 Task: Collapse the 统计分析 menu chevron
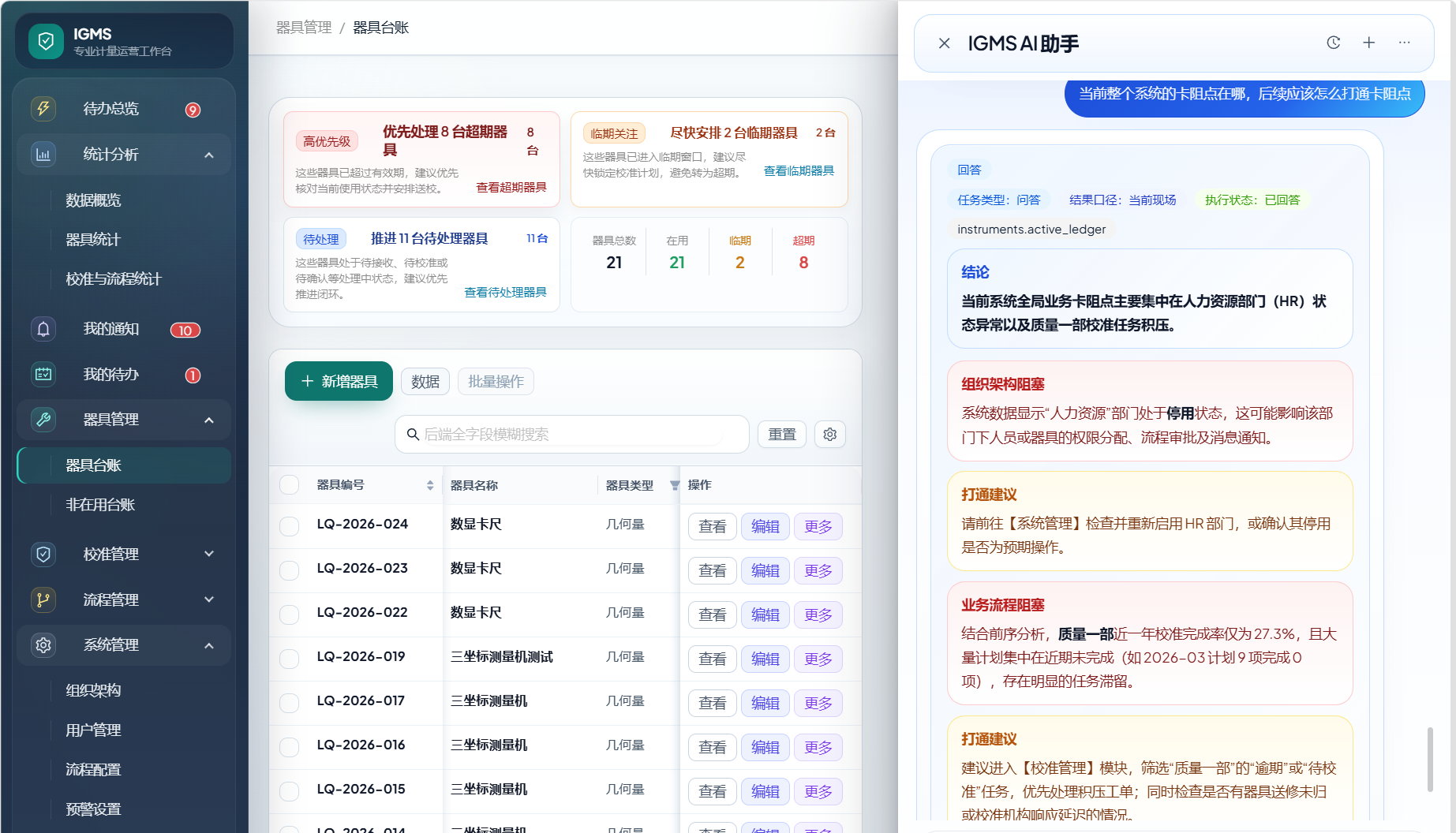pyautogui.click(x=209, y=155)
